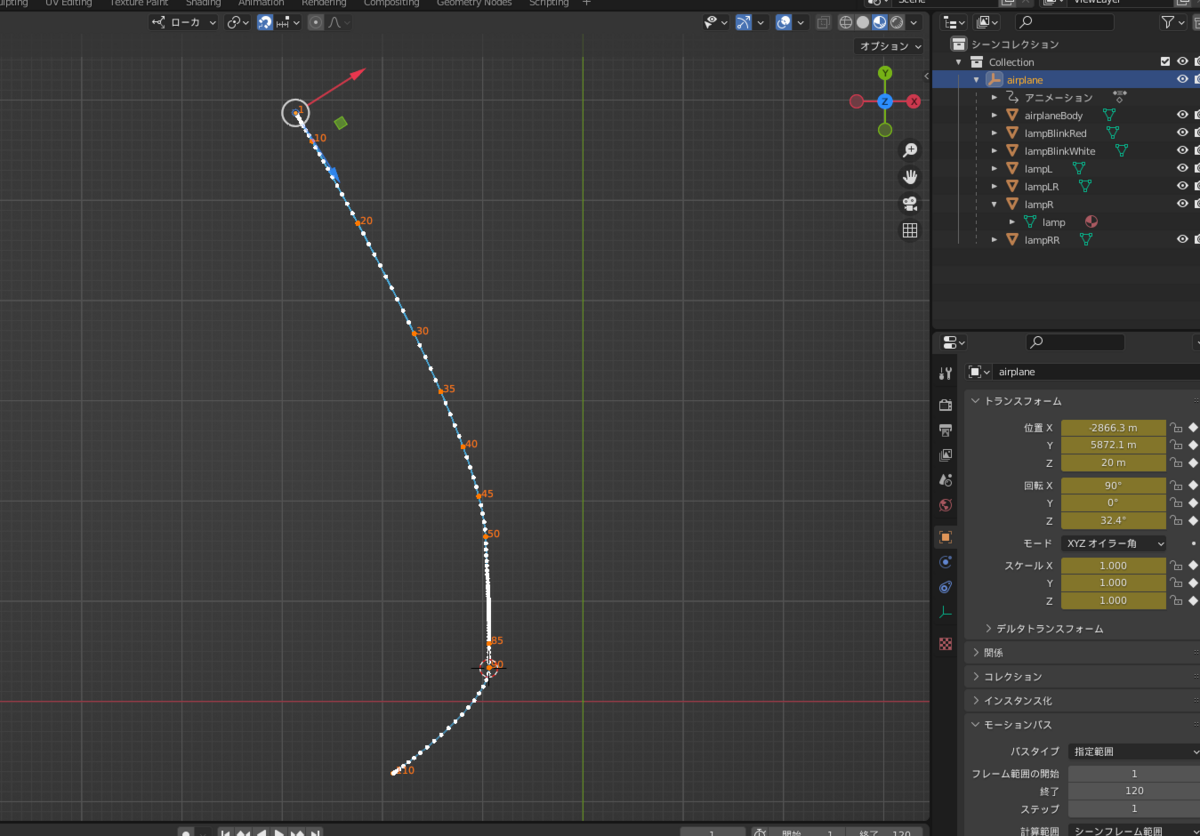Switch to the Animation workspace tab

pyautogui.click(x=261, y=3)
